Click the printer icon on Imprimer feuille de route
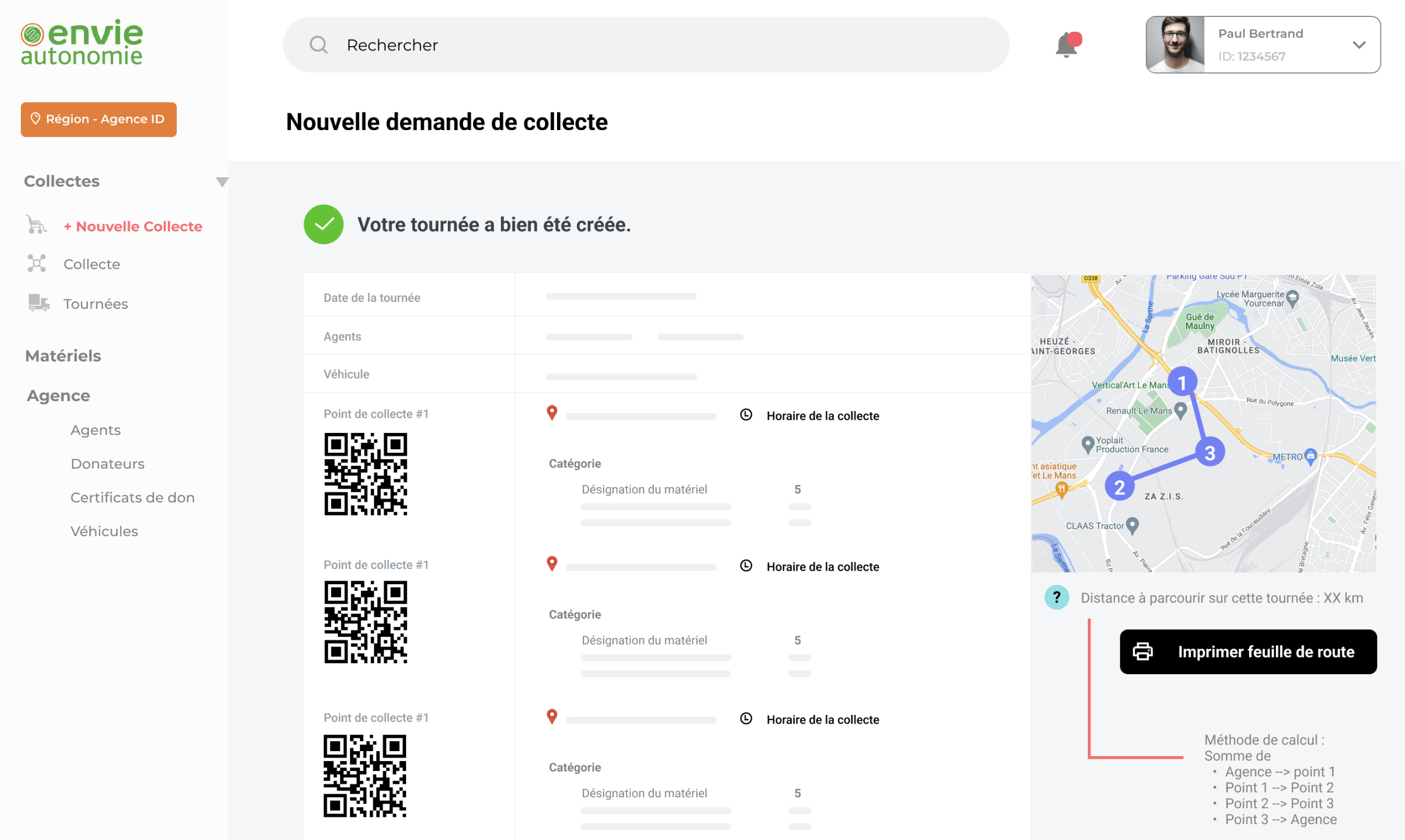 1144,651
